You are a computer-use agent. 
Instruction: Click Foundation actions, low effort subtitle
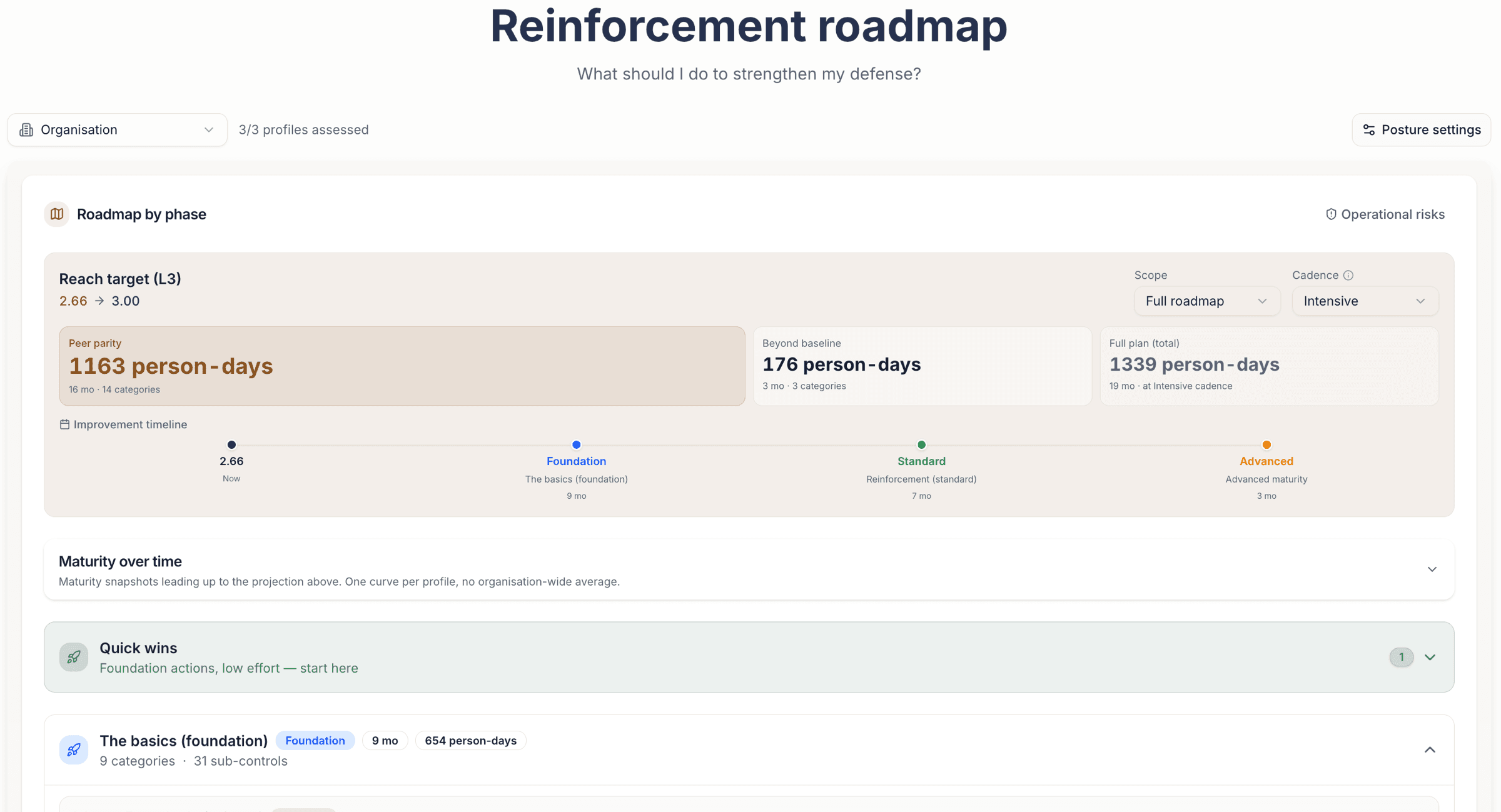click(x=229, y=668)
